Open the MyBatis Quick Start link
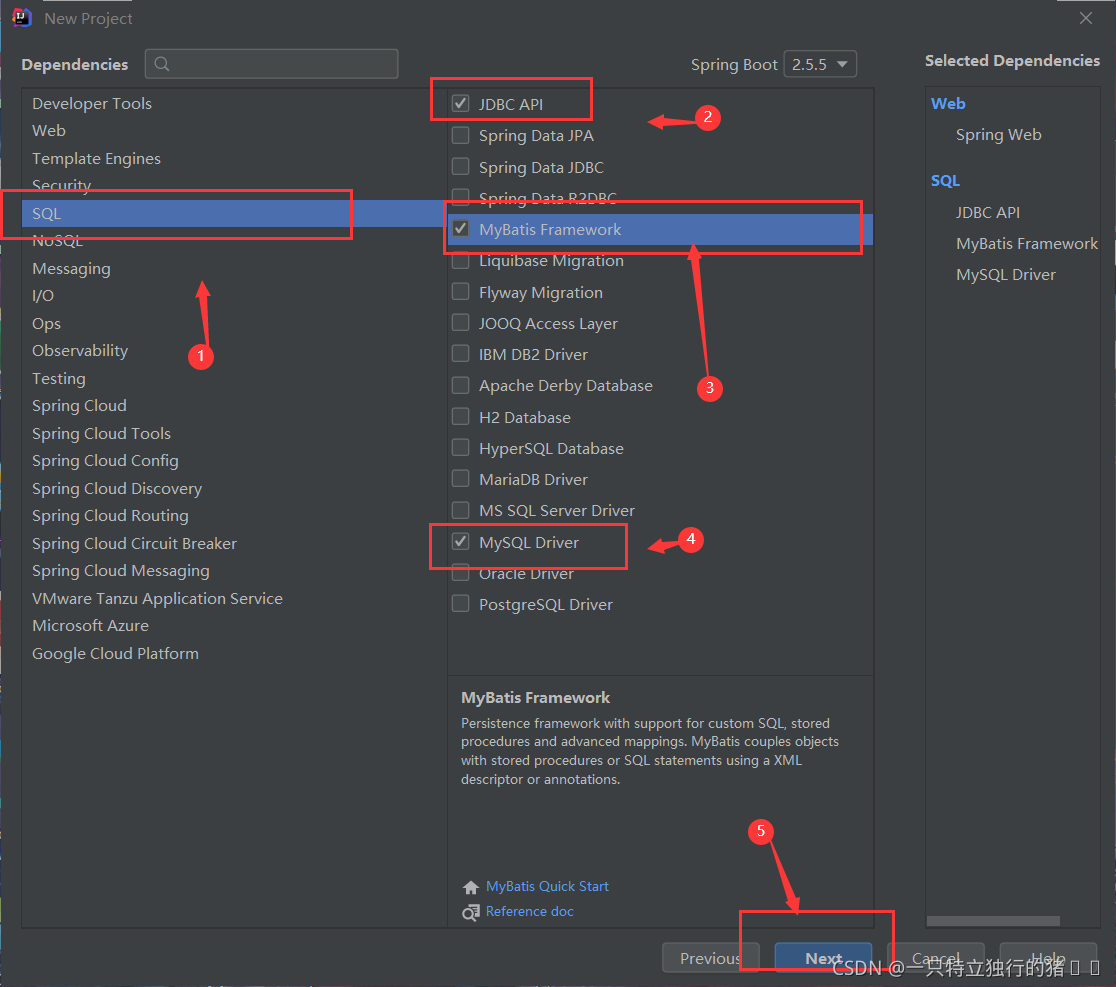The height and width of the screenshot is (987, 1116). 547,886
